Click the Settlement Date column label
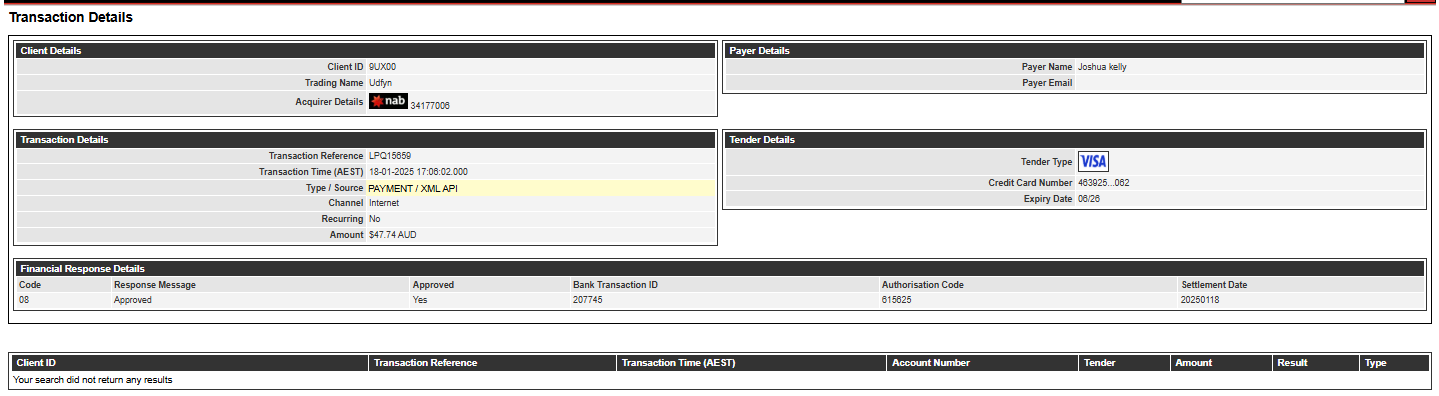Viewport: 1439px width, 396px height. pyautogui.click(x=1214, y=285)
